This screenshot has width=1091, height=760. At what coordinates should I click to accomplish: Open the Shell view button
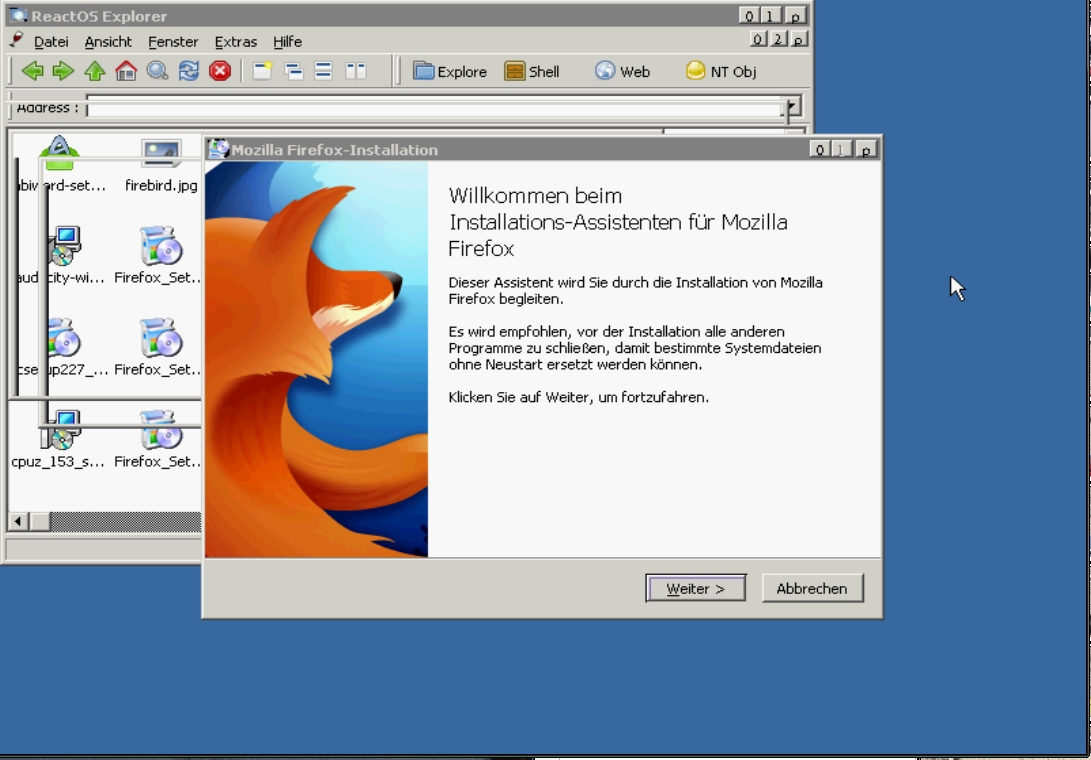pyautogui.click(x=532, y=71)
